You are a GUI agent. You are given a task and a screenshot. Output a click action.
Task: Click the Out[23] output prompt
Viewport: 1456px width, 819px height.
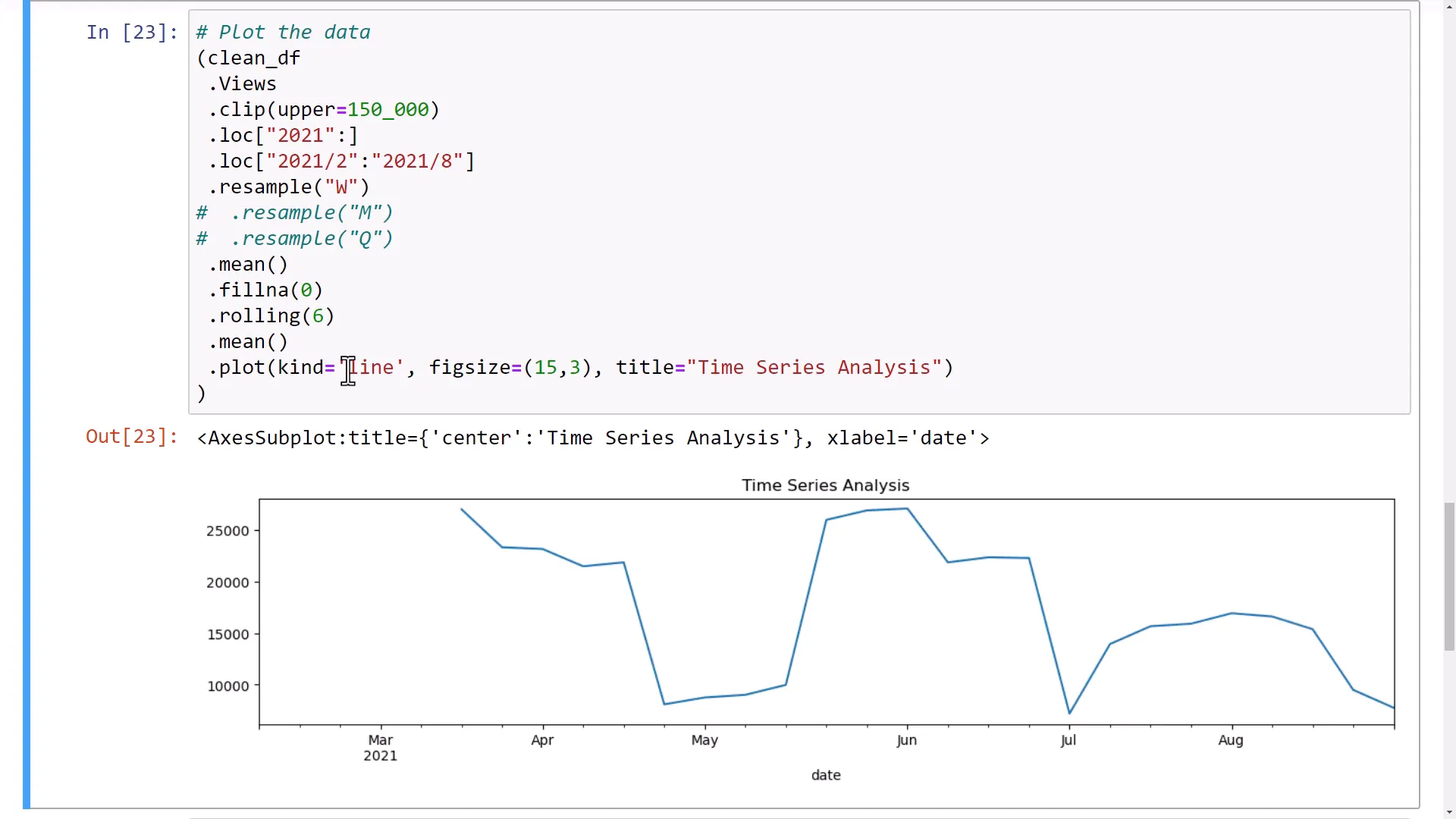click(131, 437)
